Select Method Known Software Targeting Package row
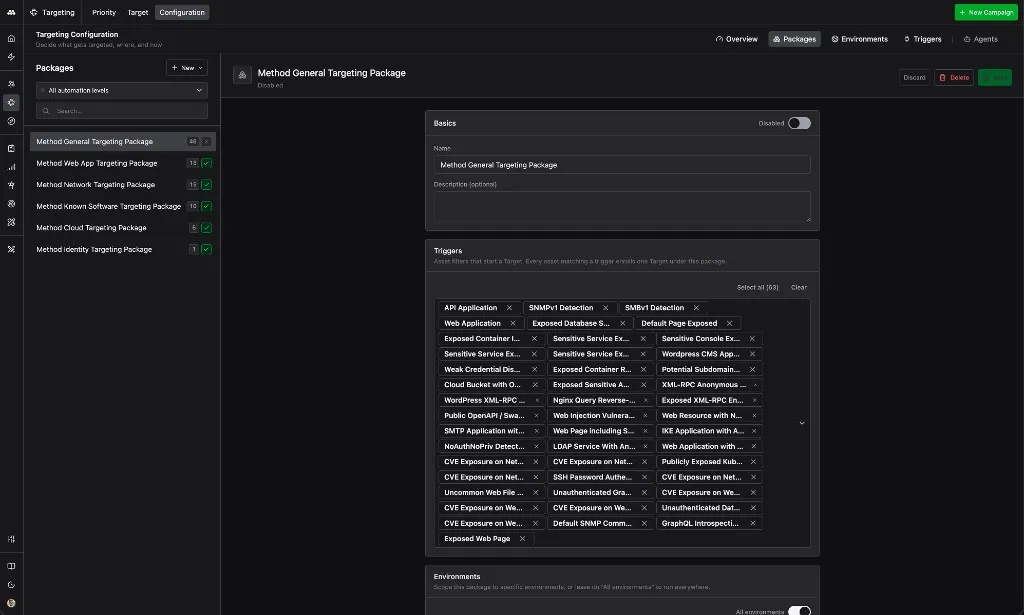1024x615 pixels. (123, 206)
